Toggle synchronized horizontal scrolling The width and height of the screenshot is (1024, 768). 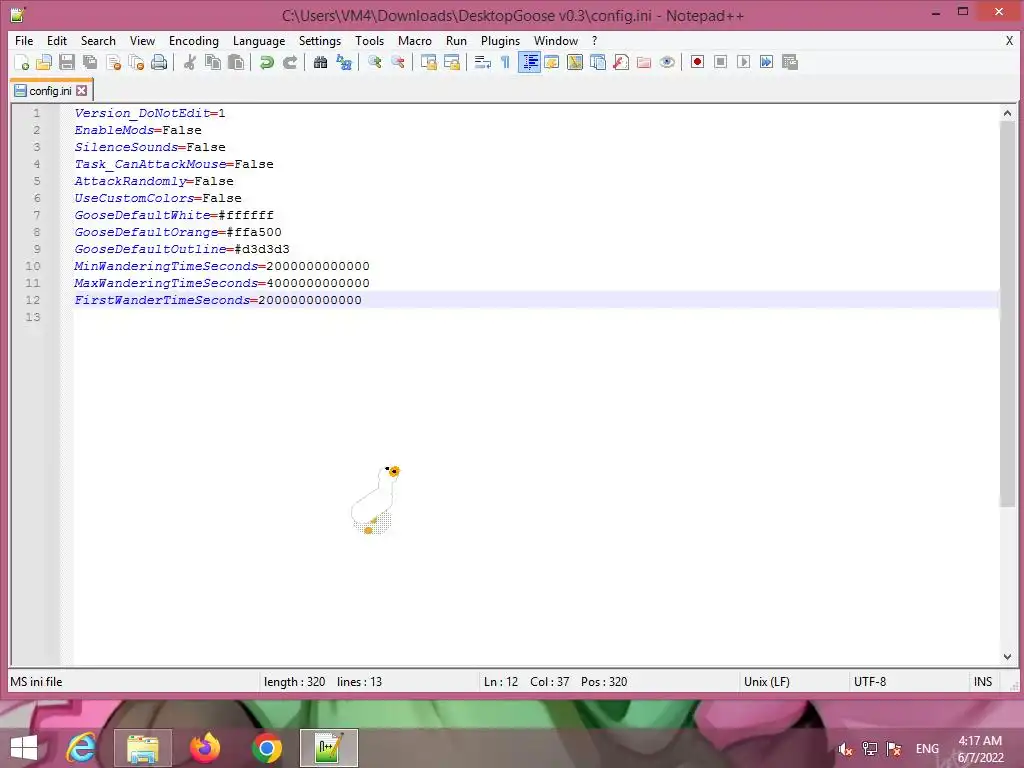[x=452, y=62]
